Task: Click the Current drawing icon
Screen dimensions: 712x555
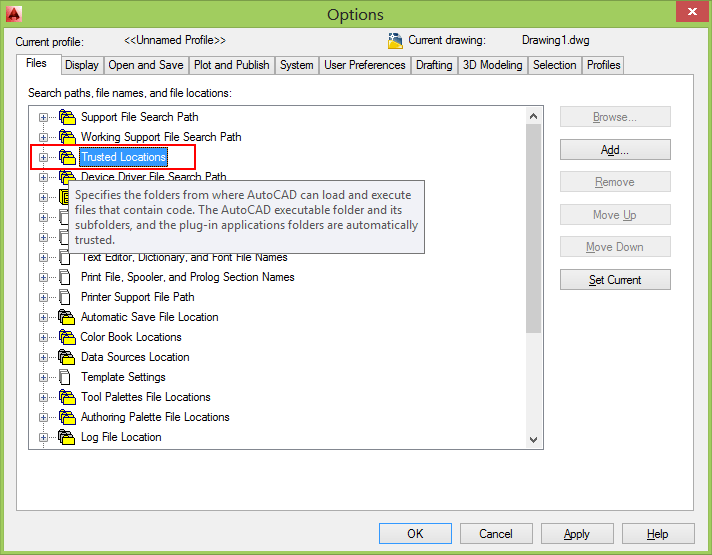Action: point(395,40)
